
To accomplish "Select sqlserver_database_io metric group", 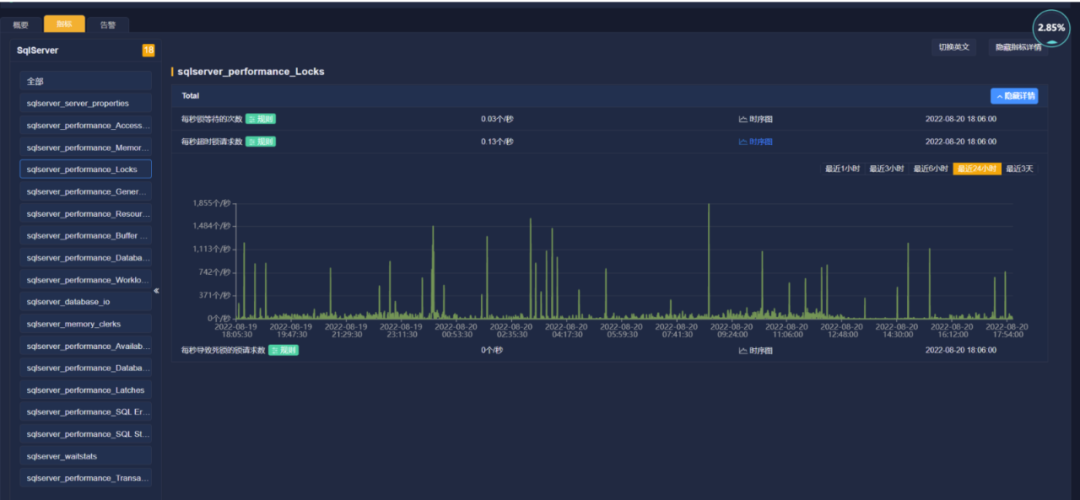I will click(x=85, y=302).
